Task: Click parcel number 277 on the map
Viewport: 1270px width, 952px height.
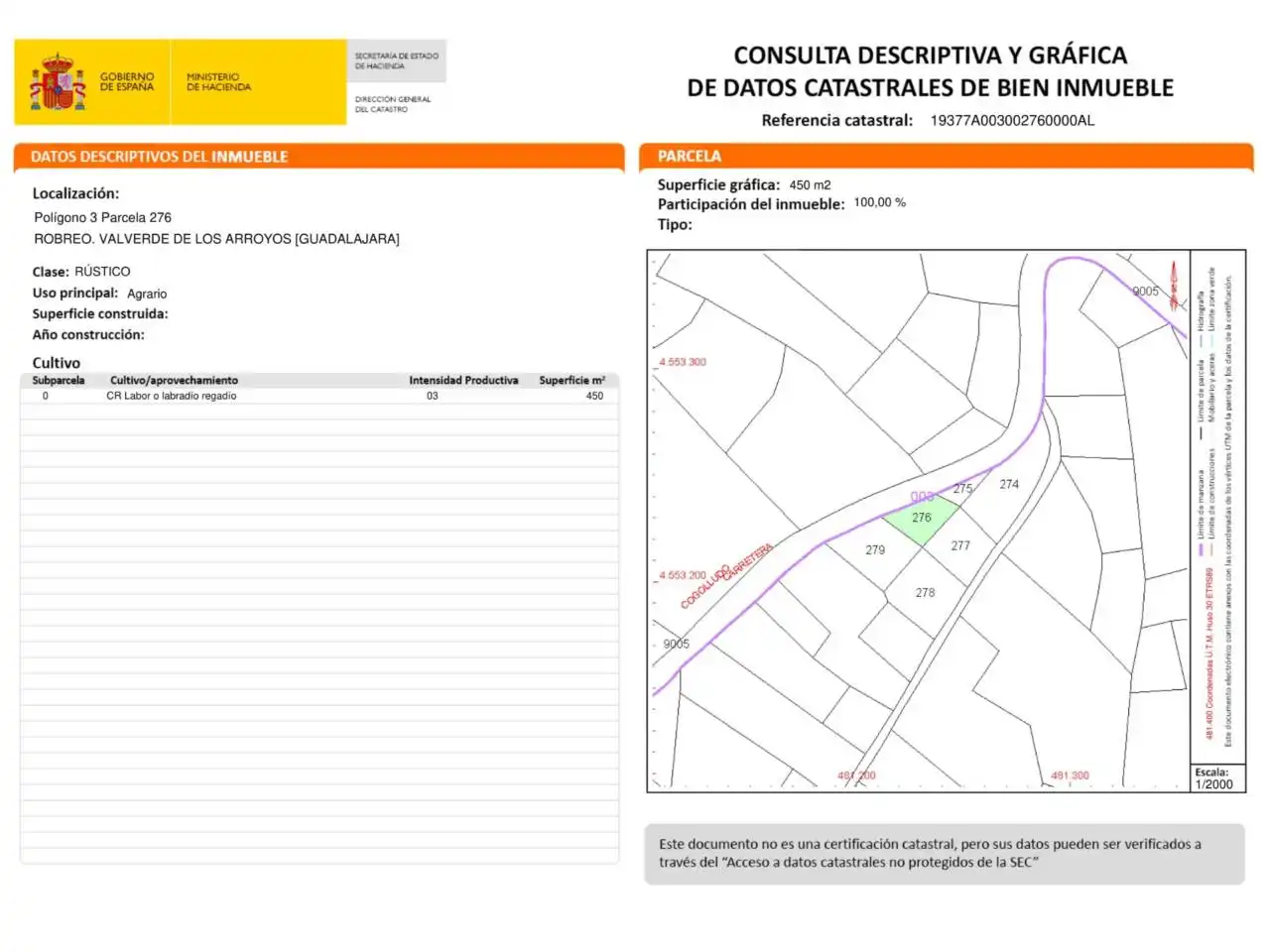Action: click(960, 545)
